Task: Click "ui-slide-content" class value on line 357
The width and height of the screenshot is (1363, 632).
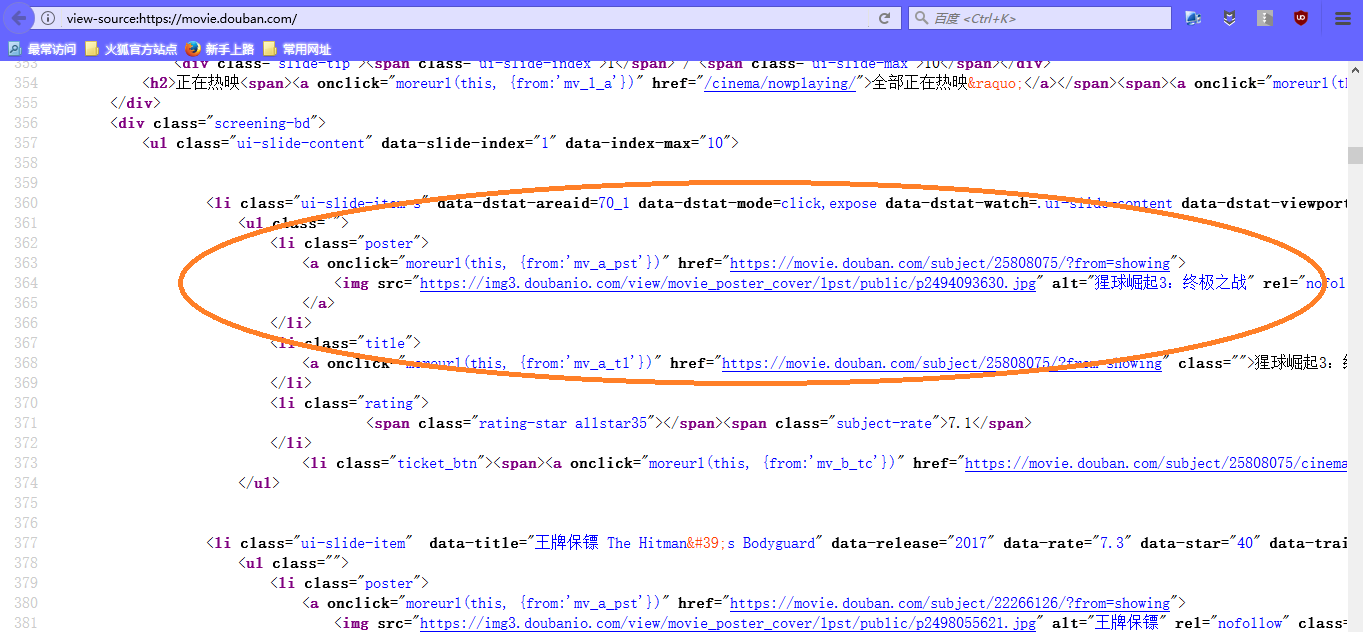Action: point(301,143)
